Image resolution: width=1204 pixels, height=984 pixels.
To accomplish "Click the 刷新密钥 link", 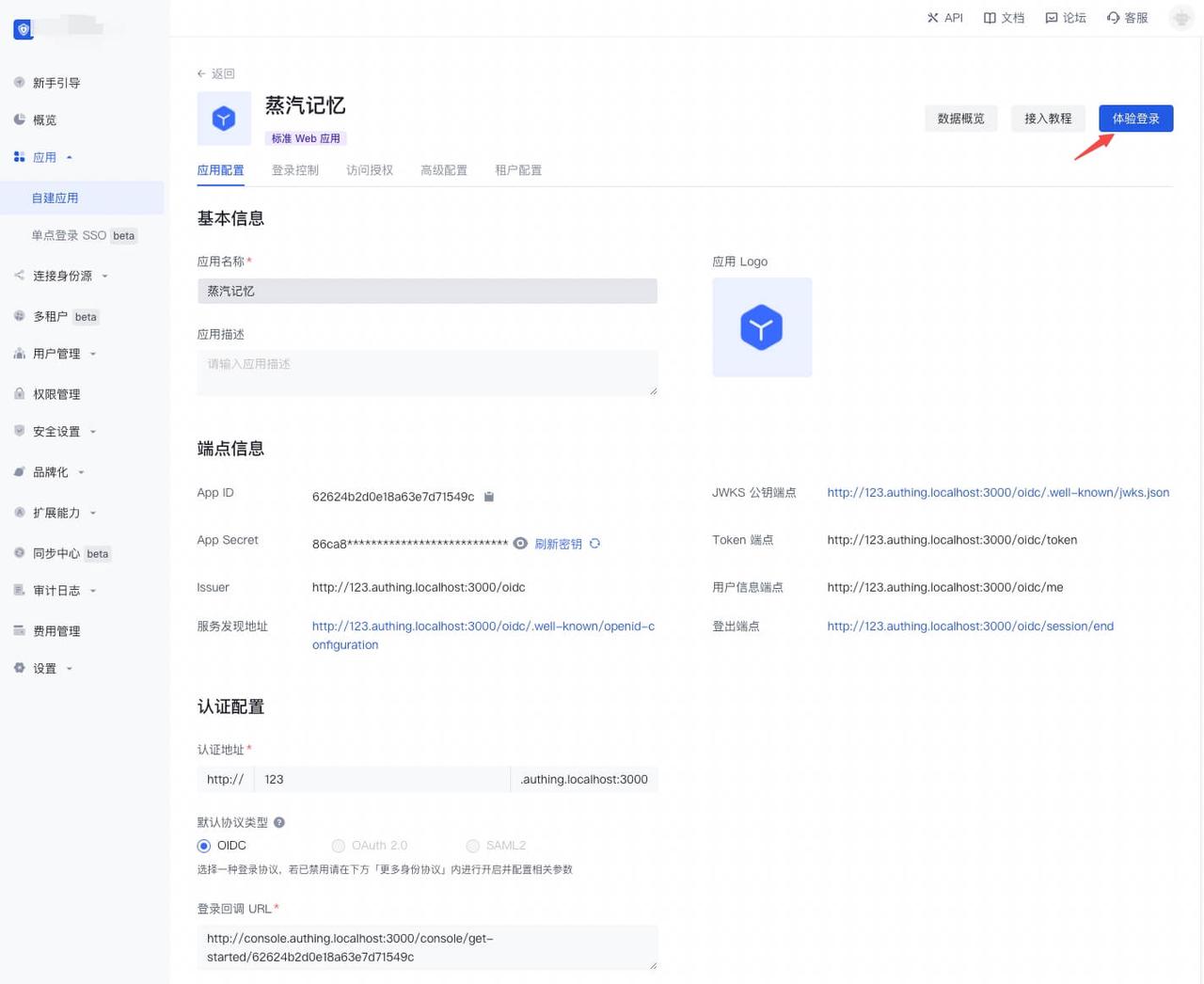I will point(559,544).
